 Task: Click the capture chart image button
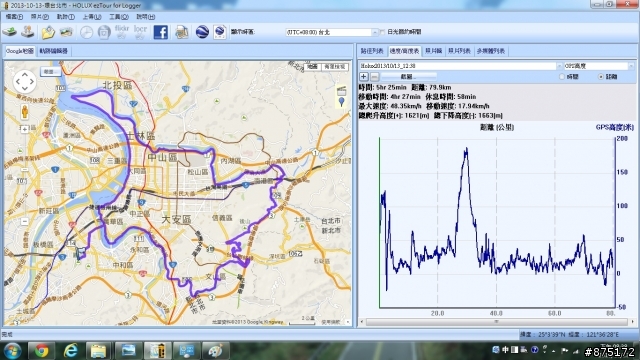pyautogui.click(x=409, y=77)
